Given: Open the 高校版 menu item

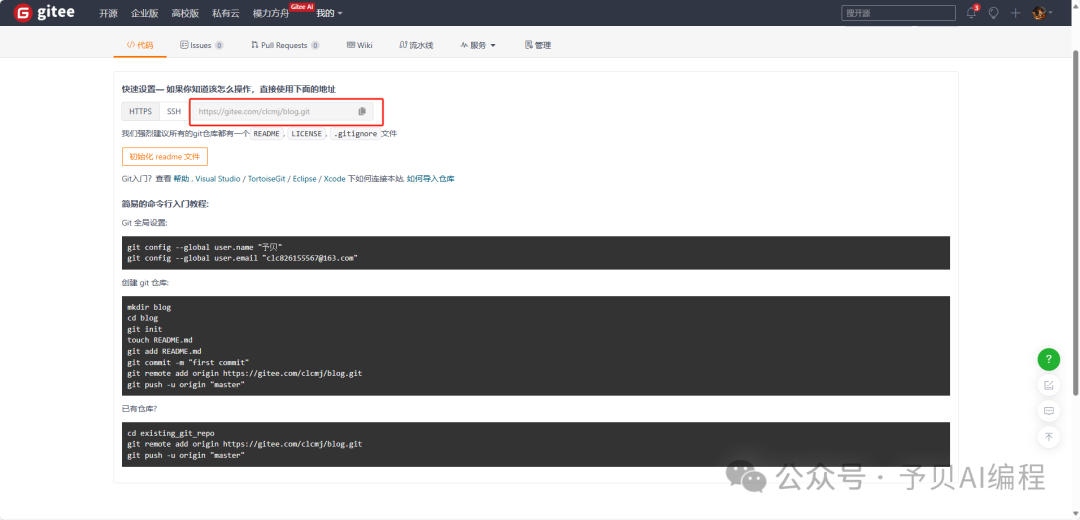Looking at the screenshot, I should point(186,13).
